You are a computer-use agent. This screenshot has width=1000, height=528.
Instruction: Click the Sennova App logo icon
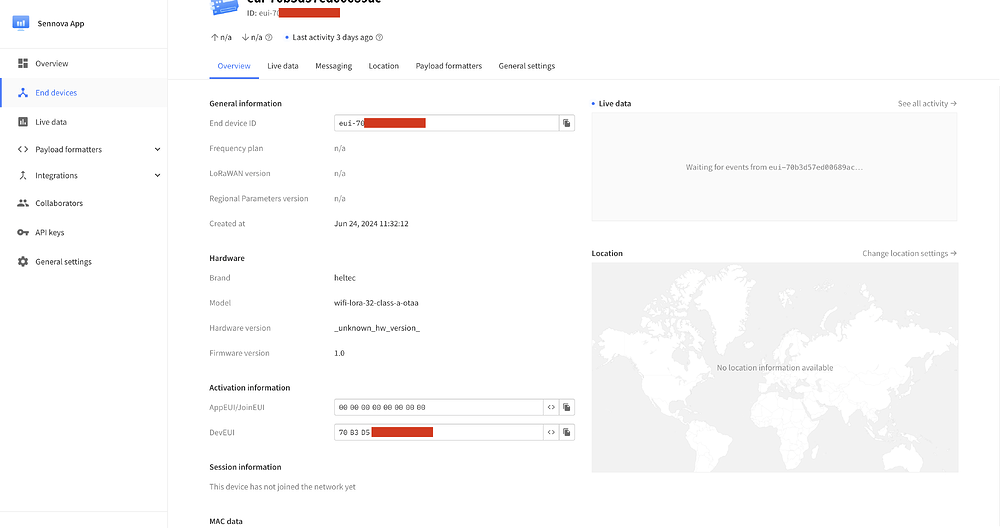click(x=20, y=24)
